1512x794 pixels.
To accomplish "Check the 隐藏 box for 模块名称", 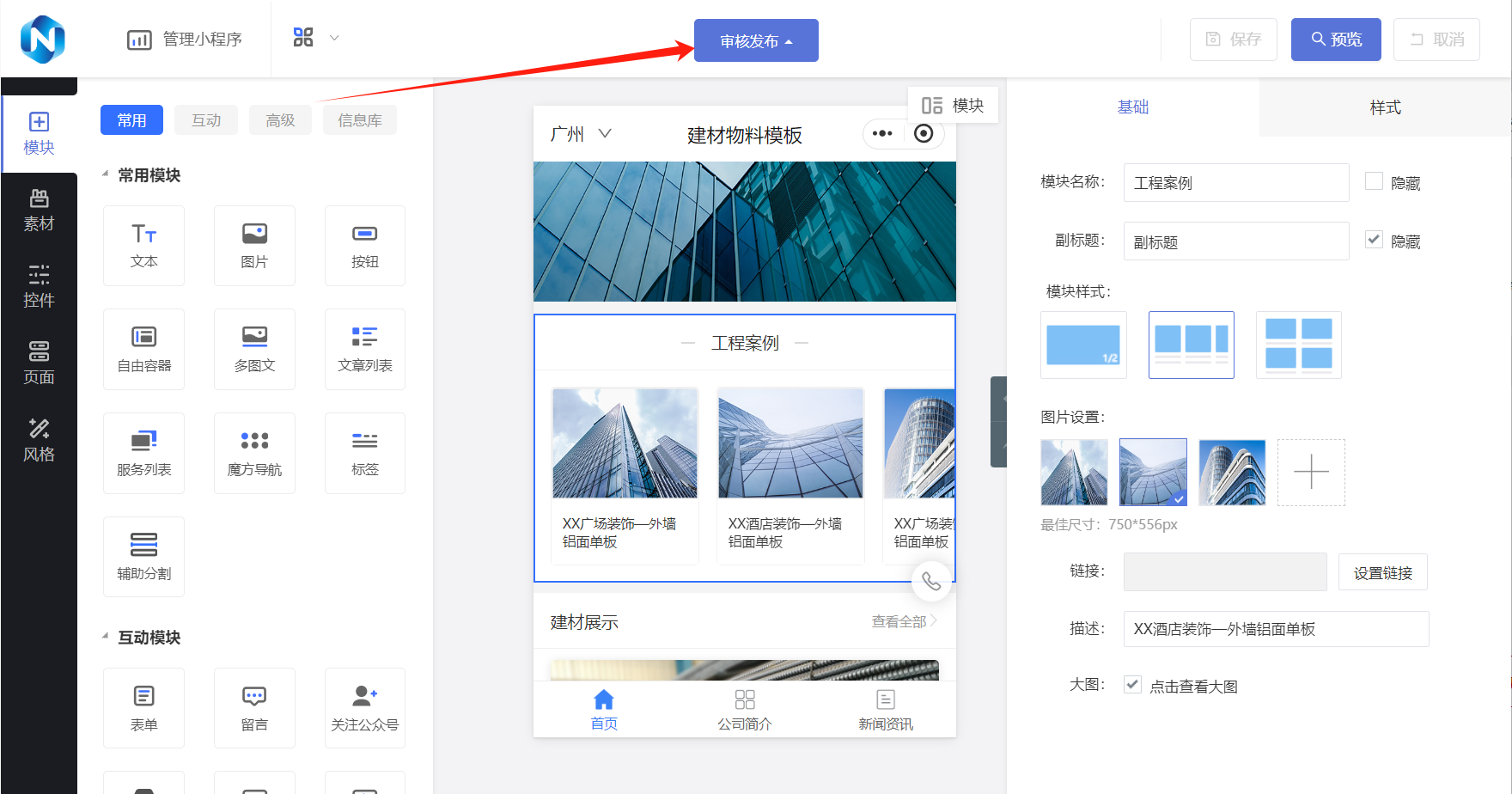I will tap(1374, 181).
